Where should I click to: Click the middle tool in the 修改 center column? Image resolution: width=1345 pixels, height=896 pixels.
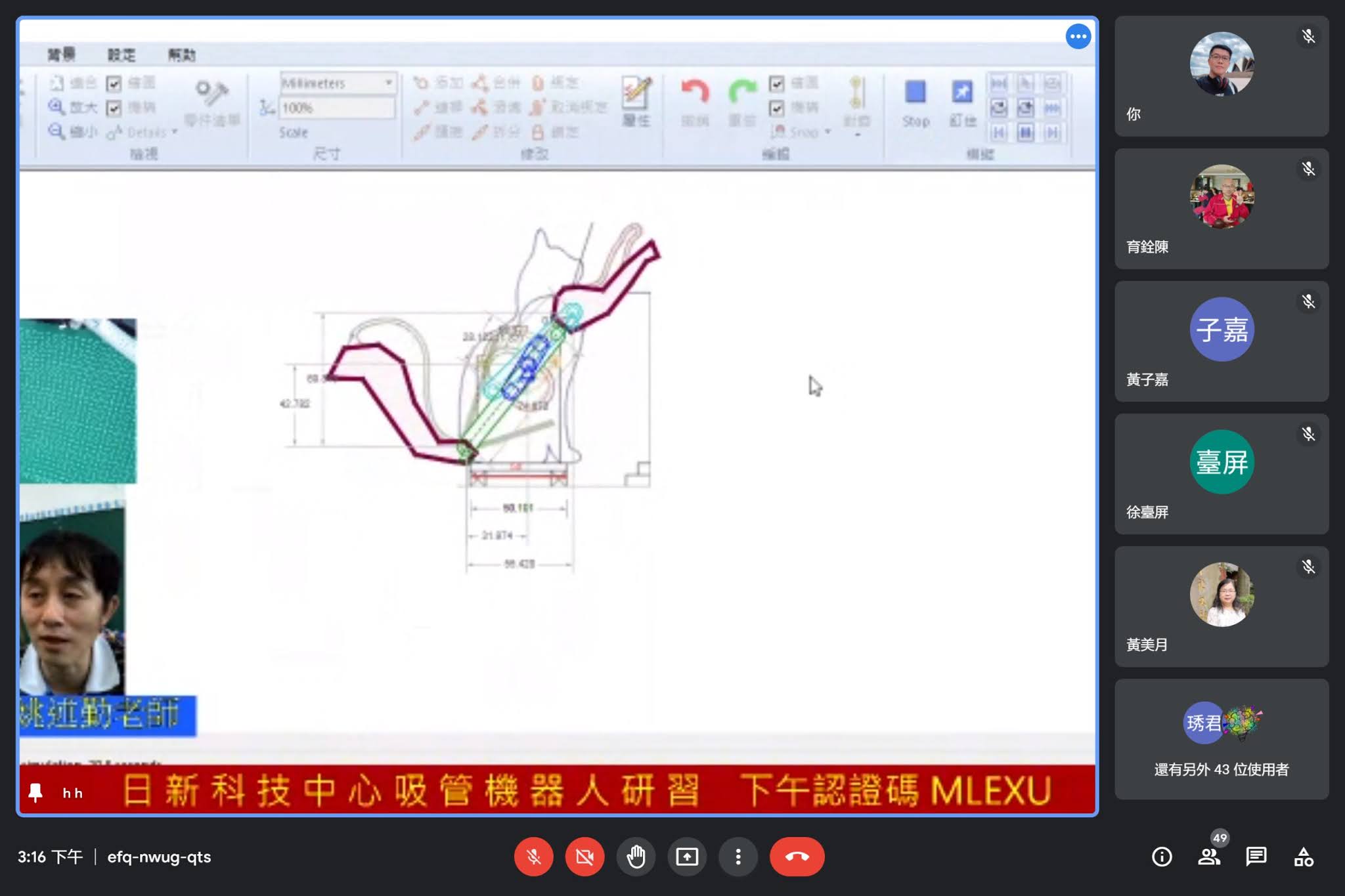[479, 107]
